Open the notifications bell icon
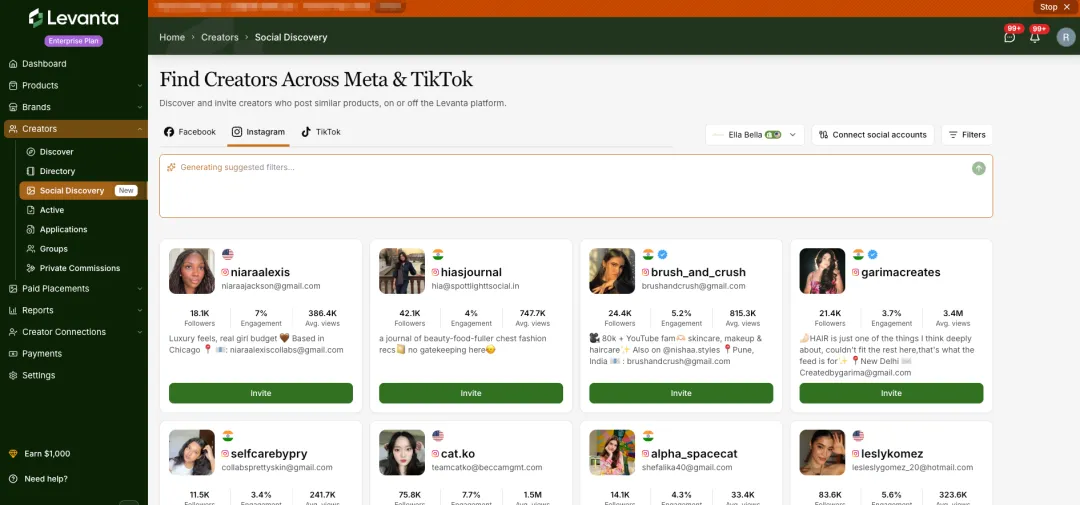The image size is (1080, 505). click(x=1035, y=37)
